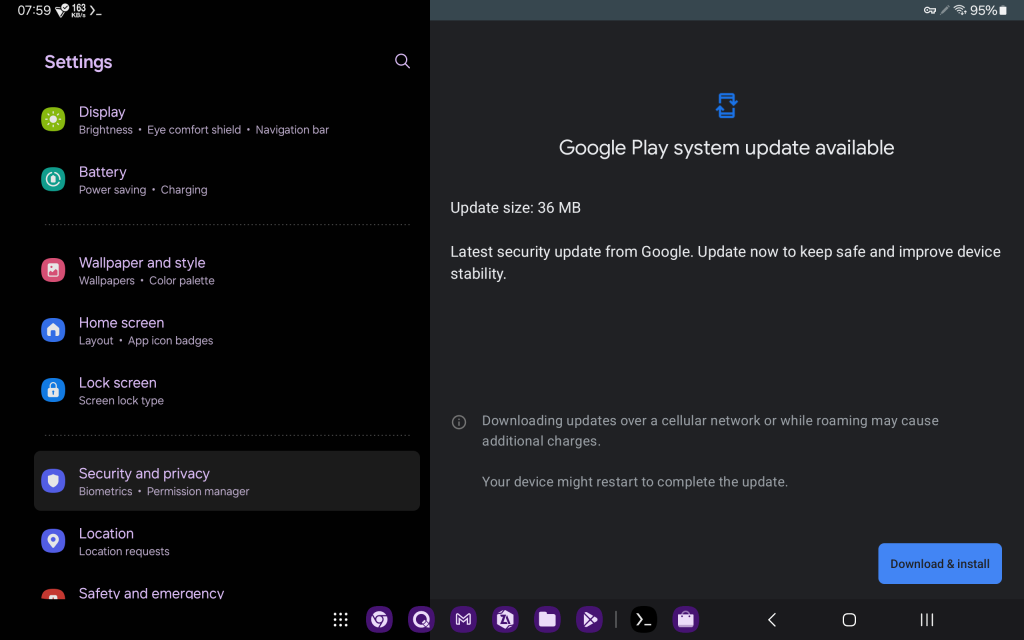The height and width of the screenshot is (640, 1024).
Task: Open Gmail from the taskbar
Action: click(x=462, y=620)
